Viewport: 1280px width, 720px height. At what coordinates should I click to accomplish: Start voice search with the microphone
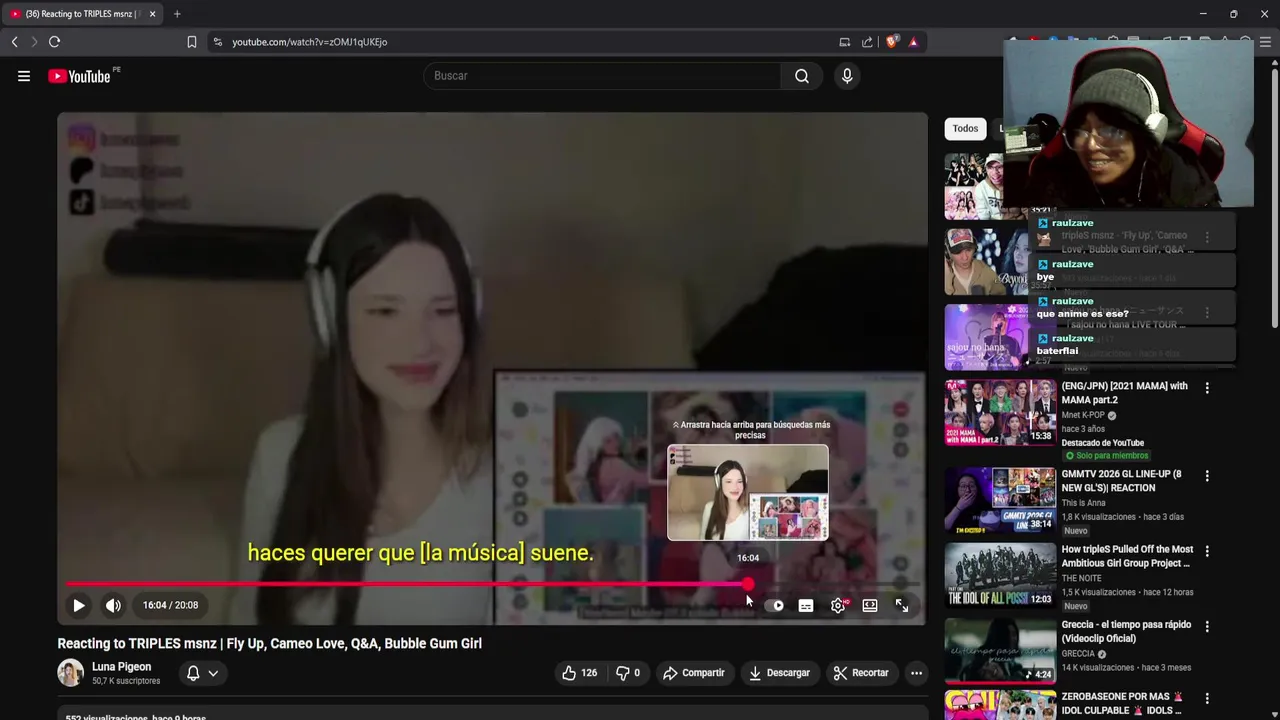847,76
